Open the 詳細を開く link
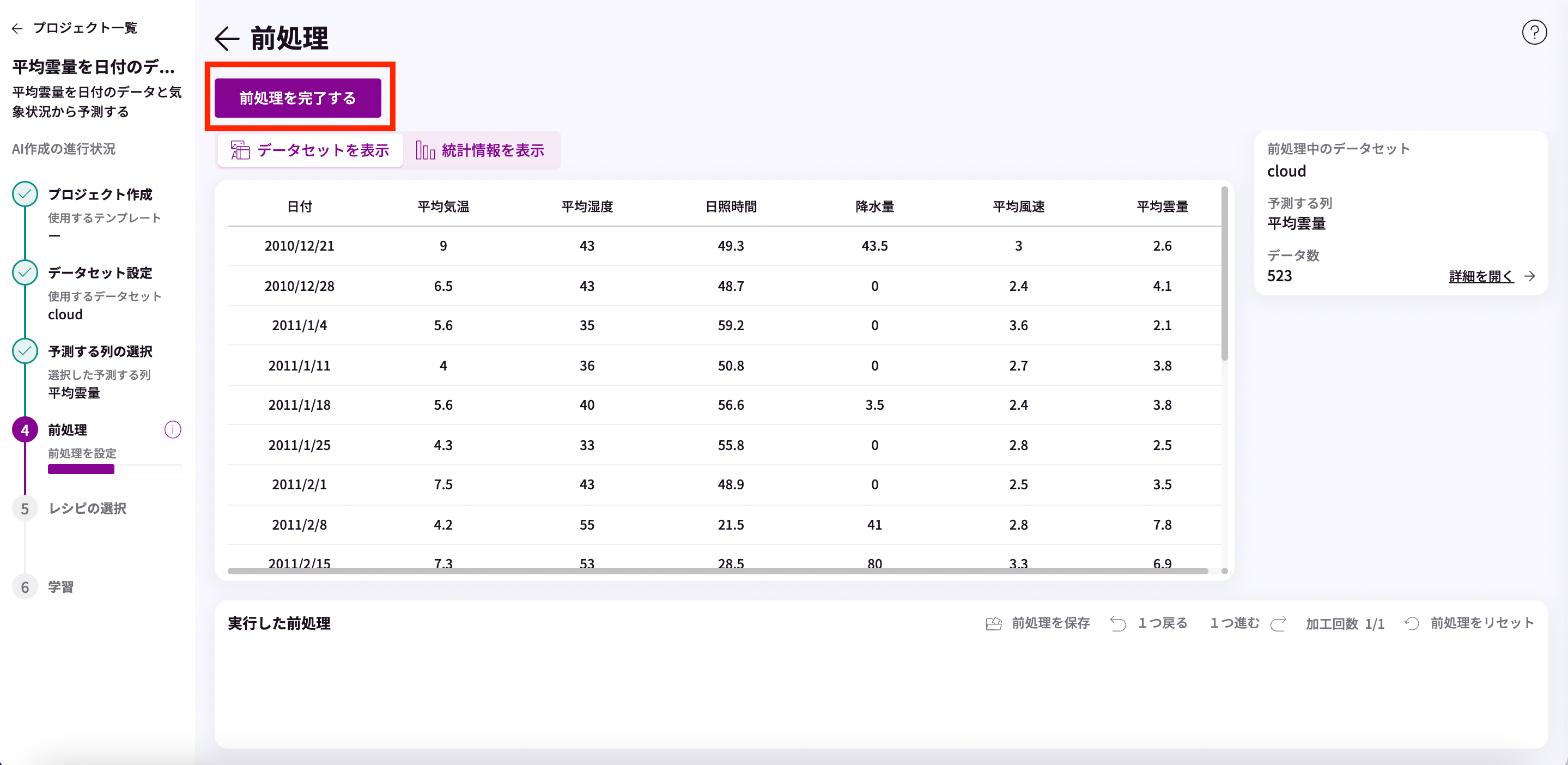 (x=1481, y=276)
